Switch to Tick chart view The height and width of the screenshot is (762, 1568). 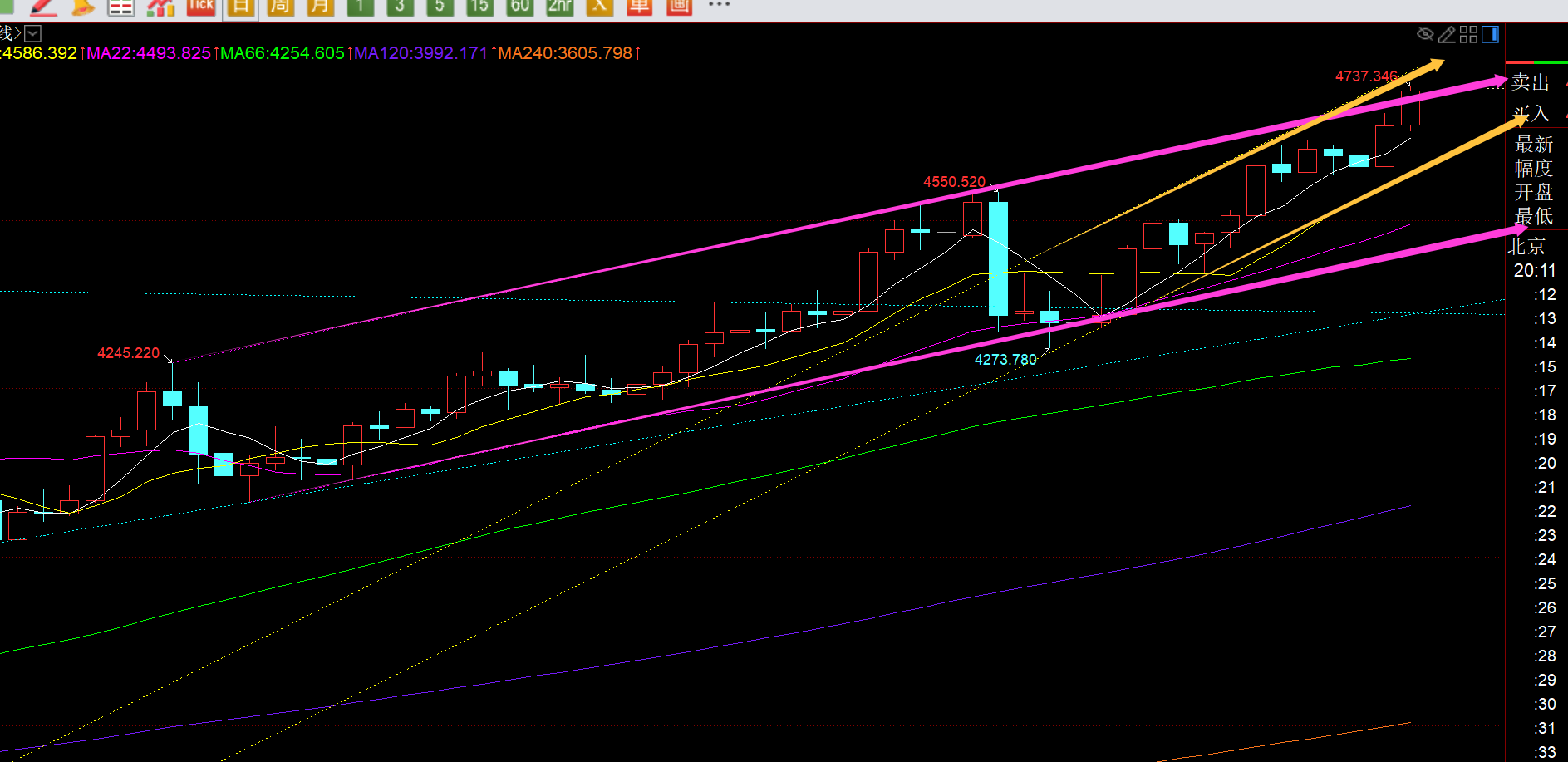coord(200,7)
